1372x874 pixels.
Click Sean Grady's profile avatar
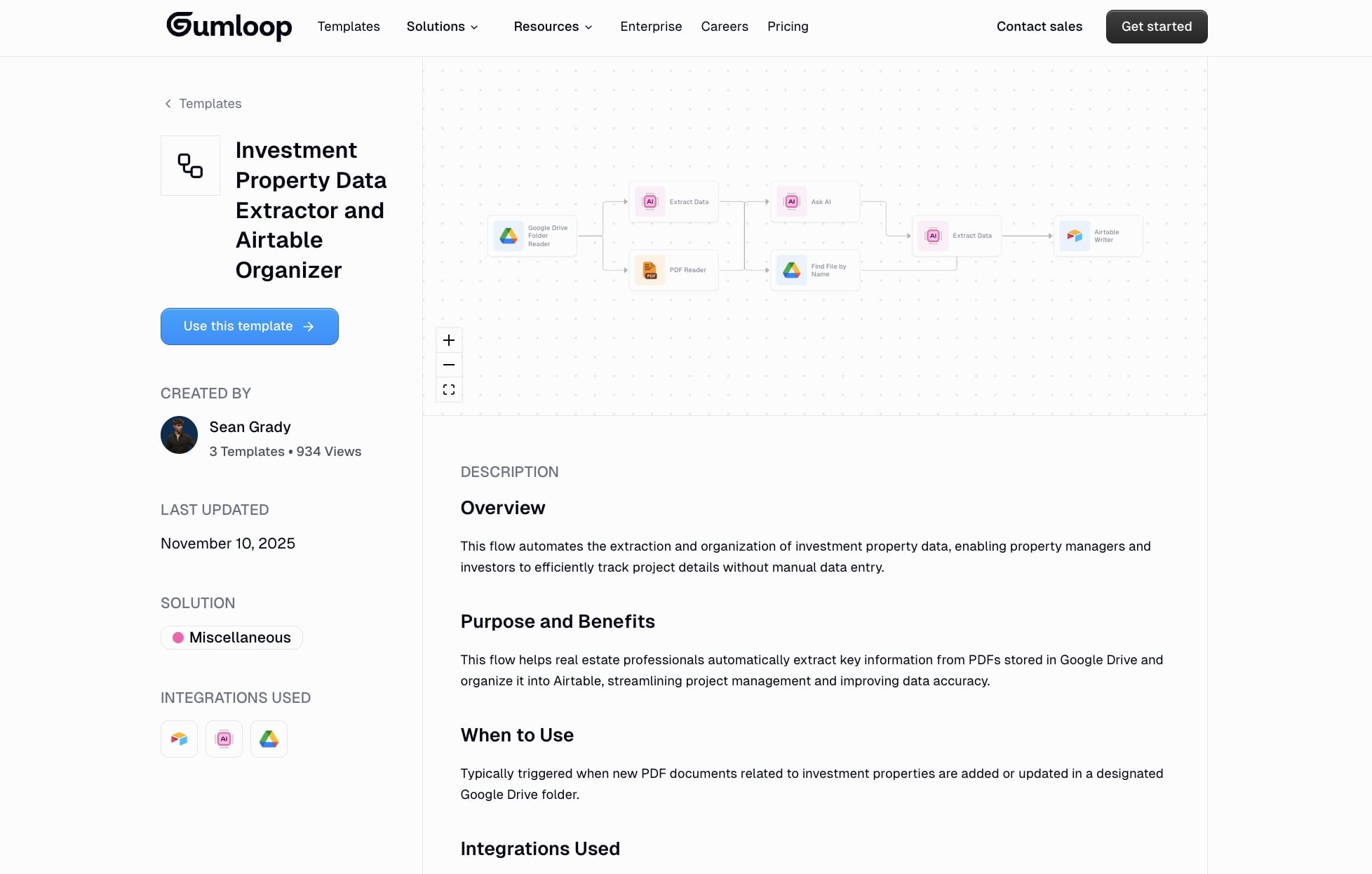[x=179, y=436]
